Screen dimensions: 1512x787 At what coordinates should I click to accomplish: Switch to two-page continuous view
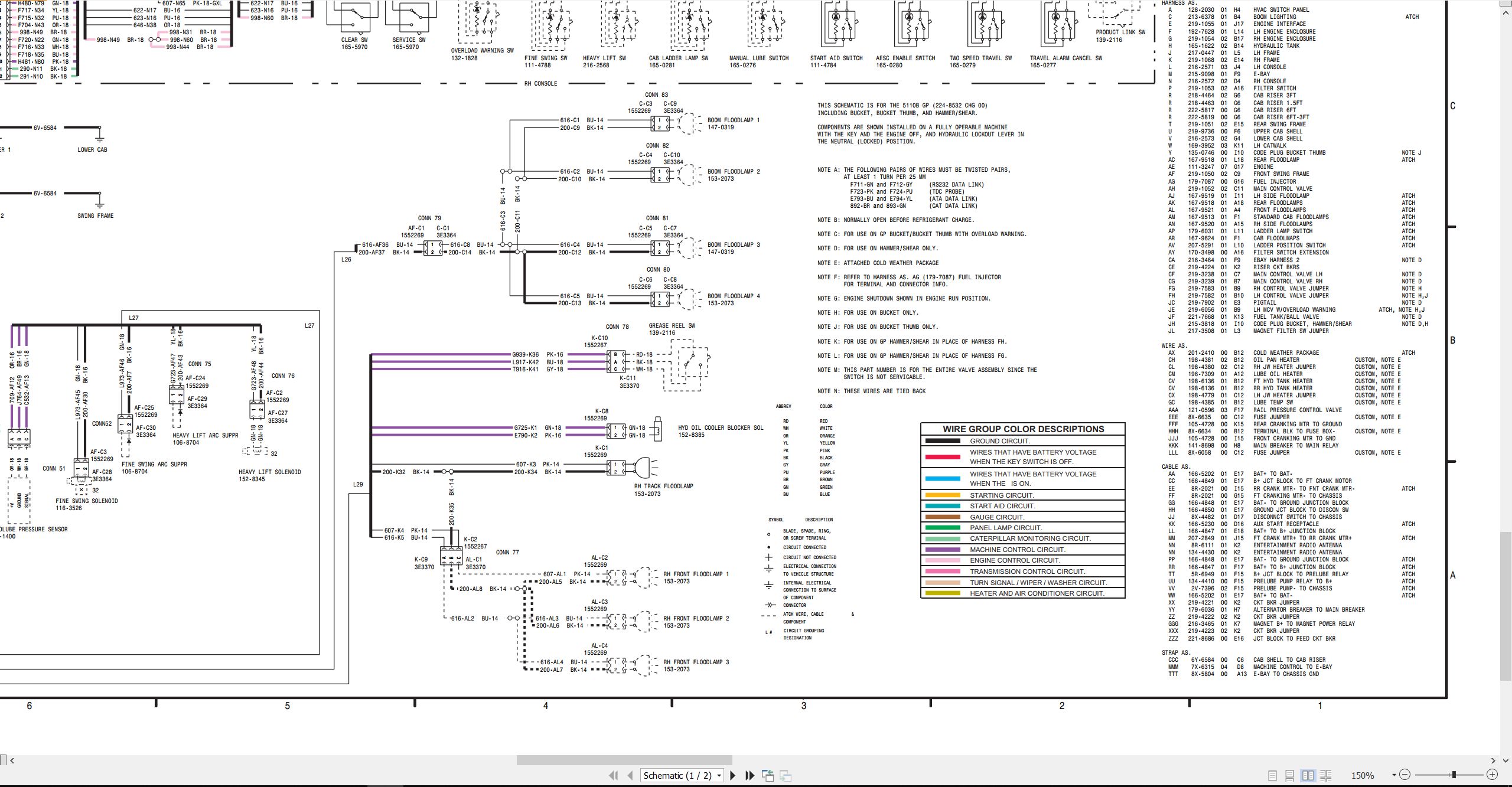click(1325, 775)
